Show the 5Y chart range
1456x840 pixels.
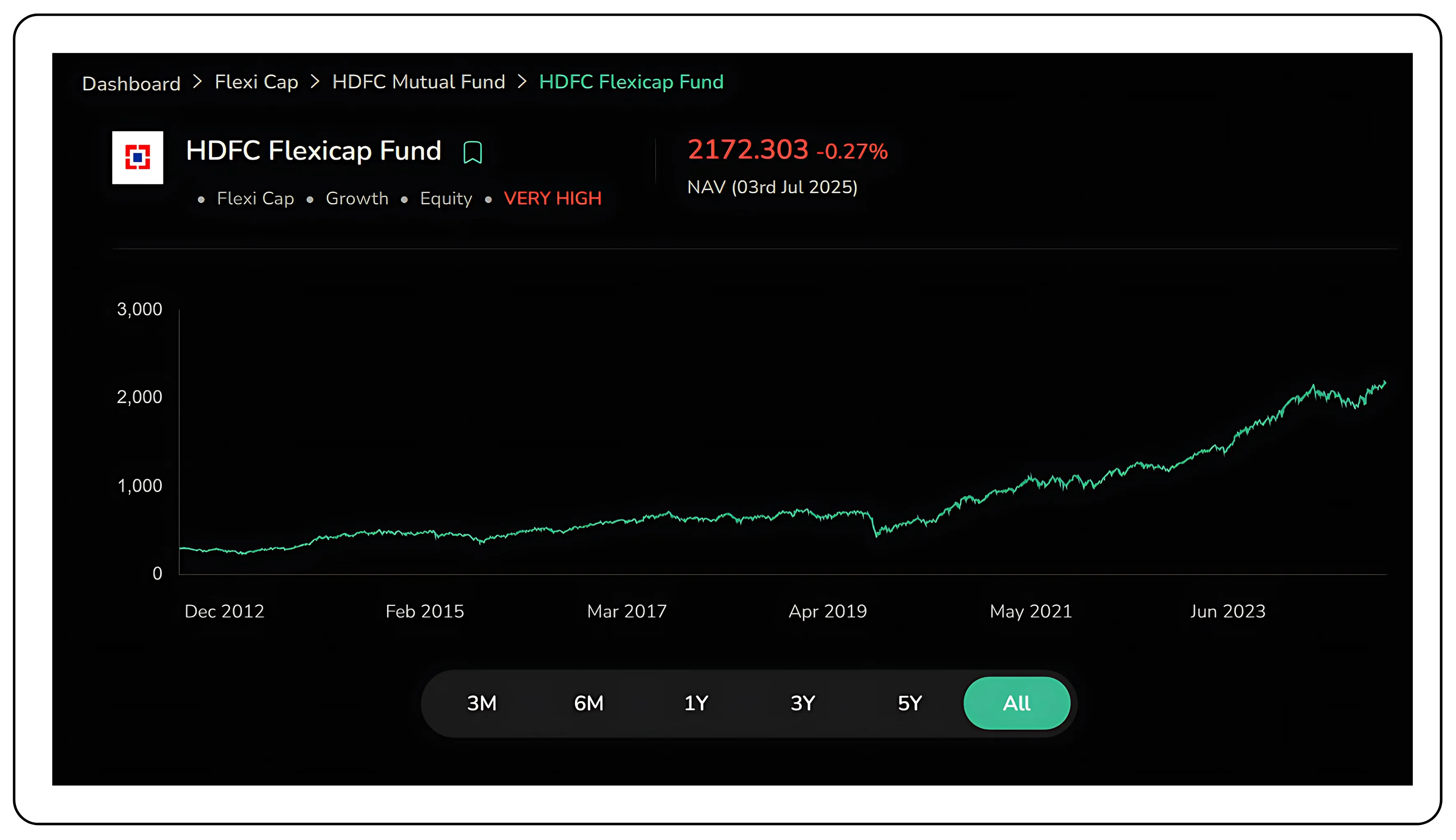(910, 703)
